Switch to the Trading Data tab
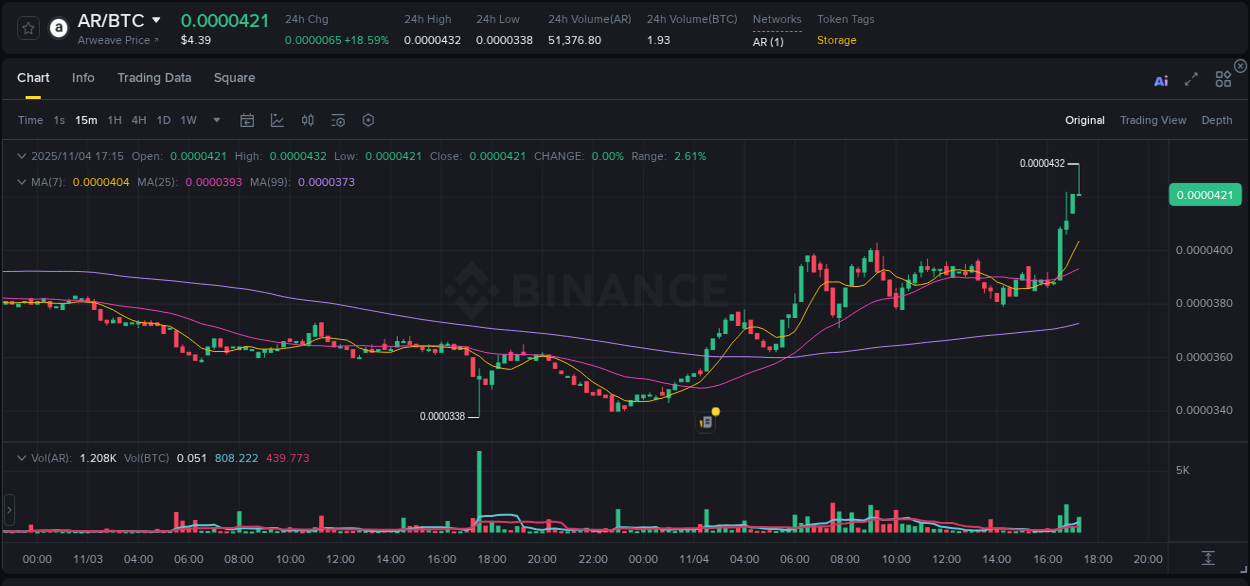The width and height of the screenshot is (1250, 586). [154, 77]
